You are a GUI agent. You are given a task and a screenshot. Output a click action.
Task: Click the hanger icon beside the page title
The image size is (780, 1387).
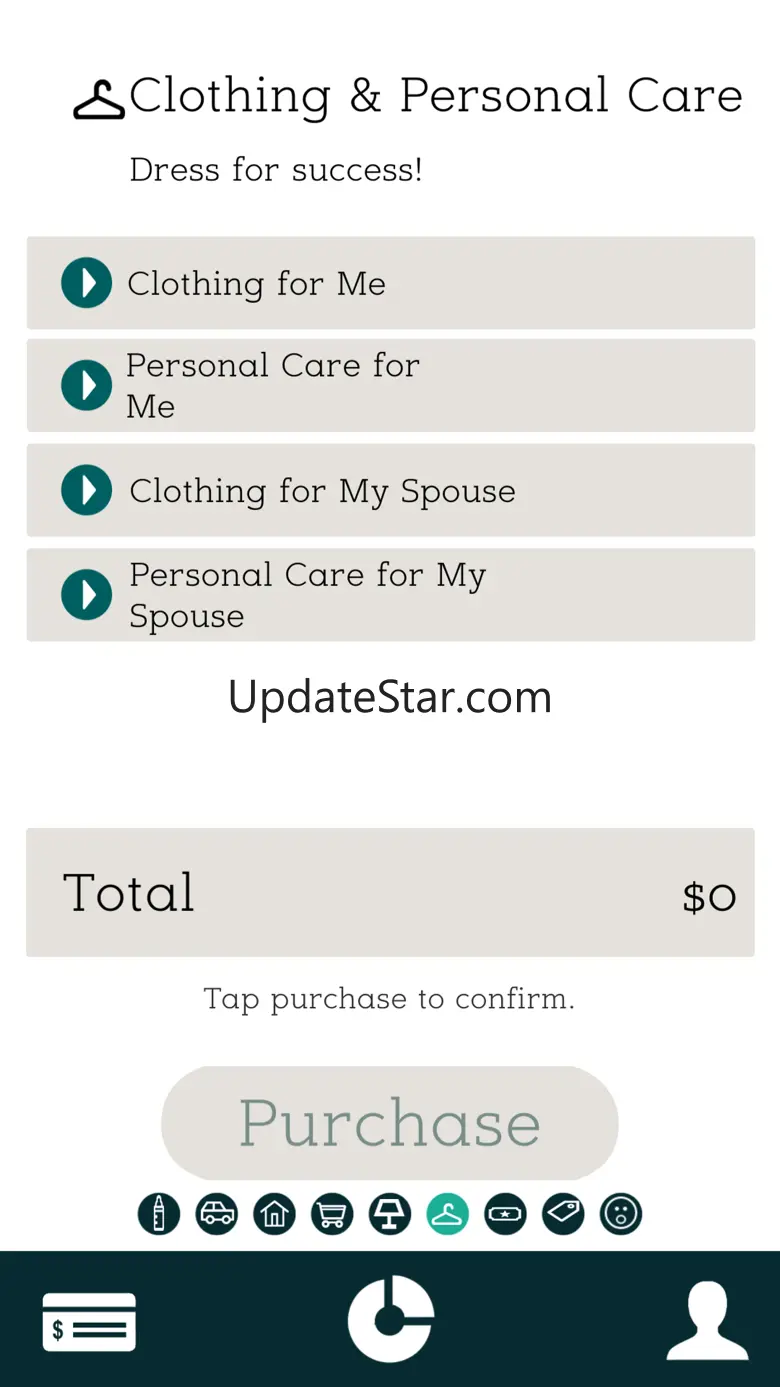click(100, 101)
